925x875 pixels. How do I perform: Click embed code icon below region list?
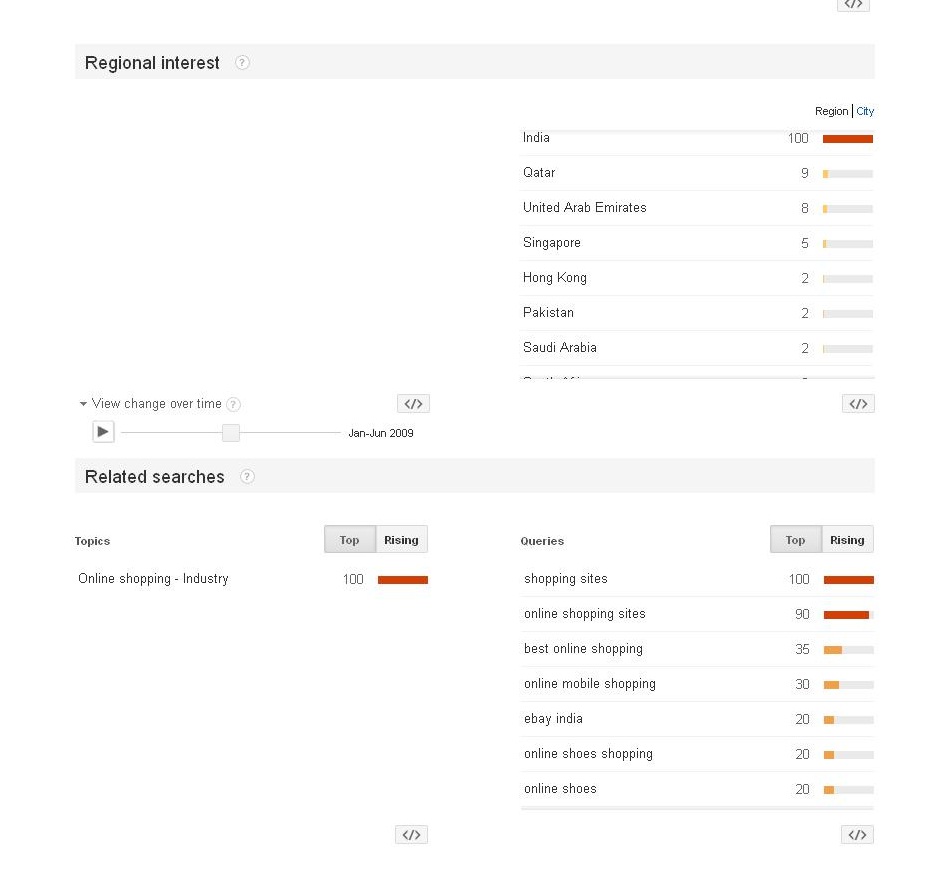tap(858, 404)
